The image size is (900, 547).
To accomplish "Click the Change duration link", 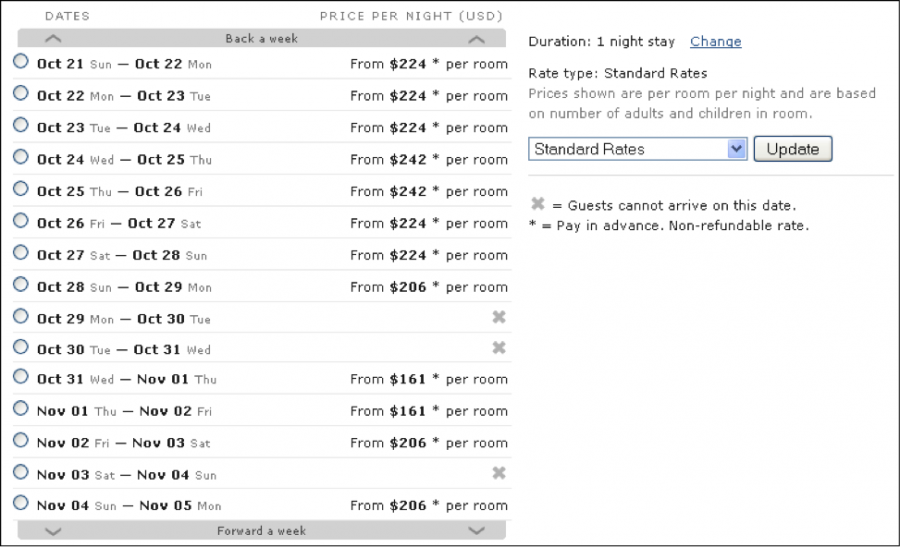I will [715, 42].
